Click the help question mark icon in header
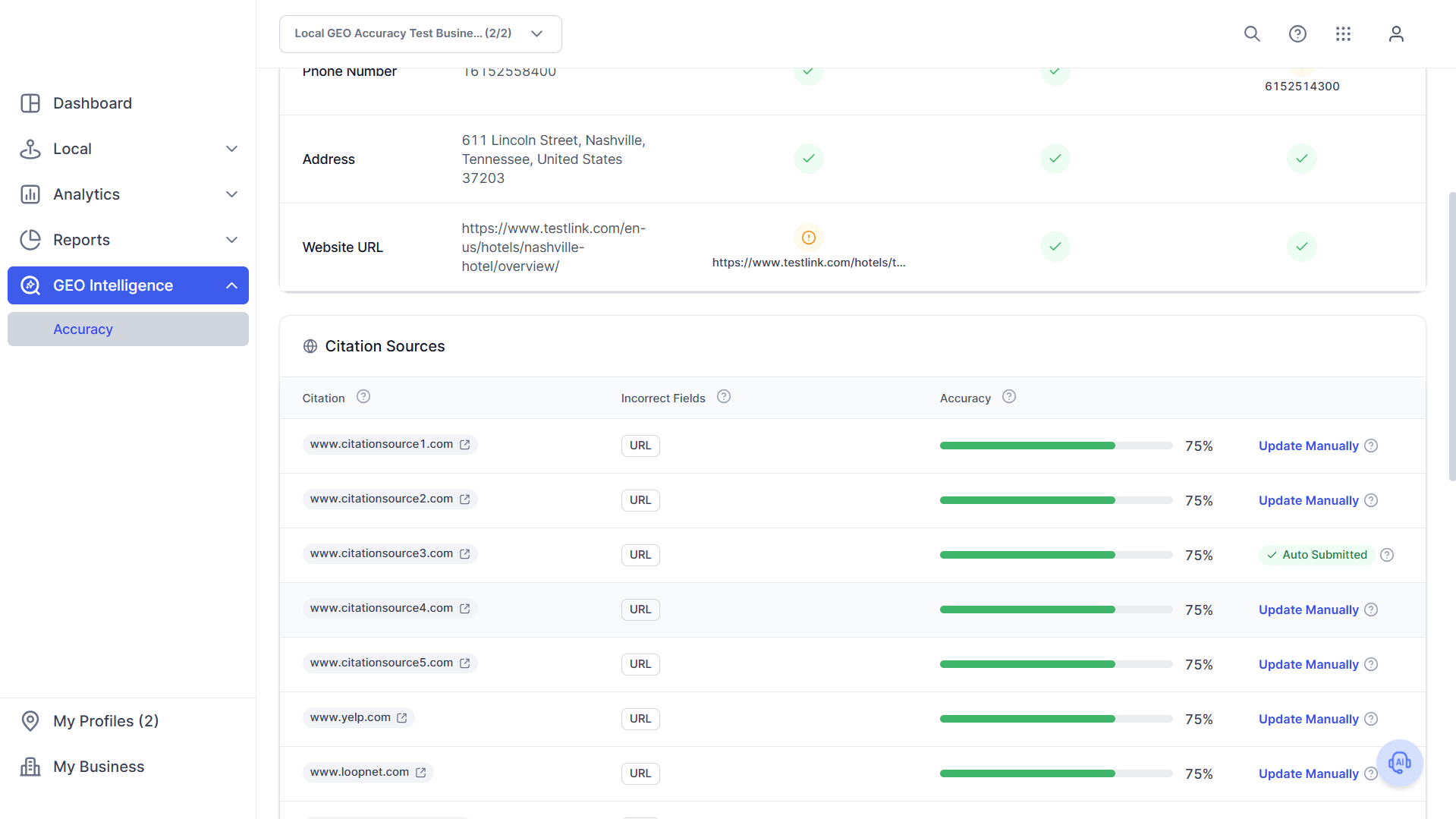Image resolution: width=1456 pixels, height=819 pixels. point(1297,33)
